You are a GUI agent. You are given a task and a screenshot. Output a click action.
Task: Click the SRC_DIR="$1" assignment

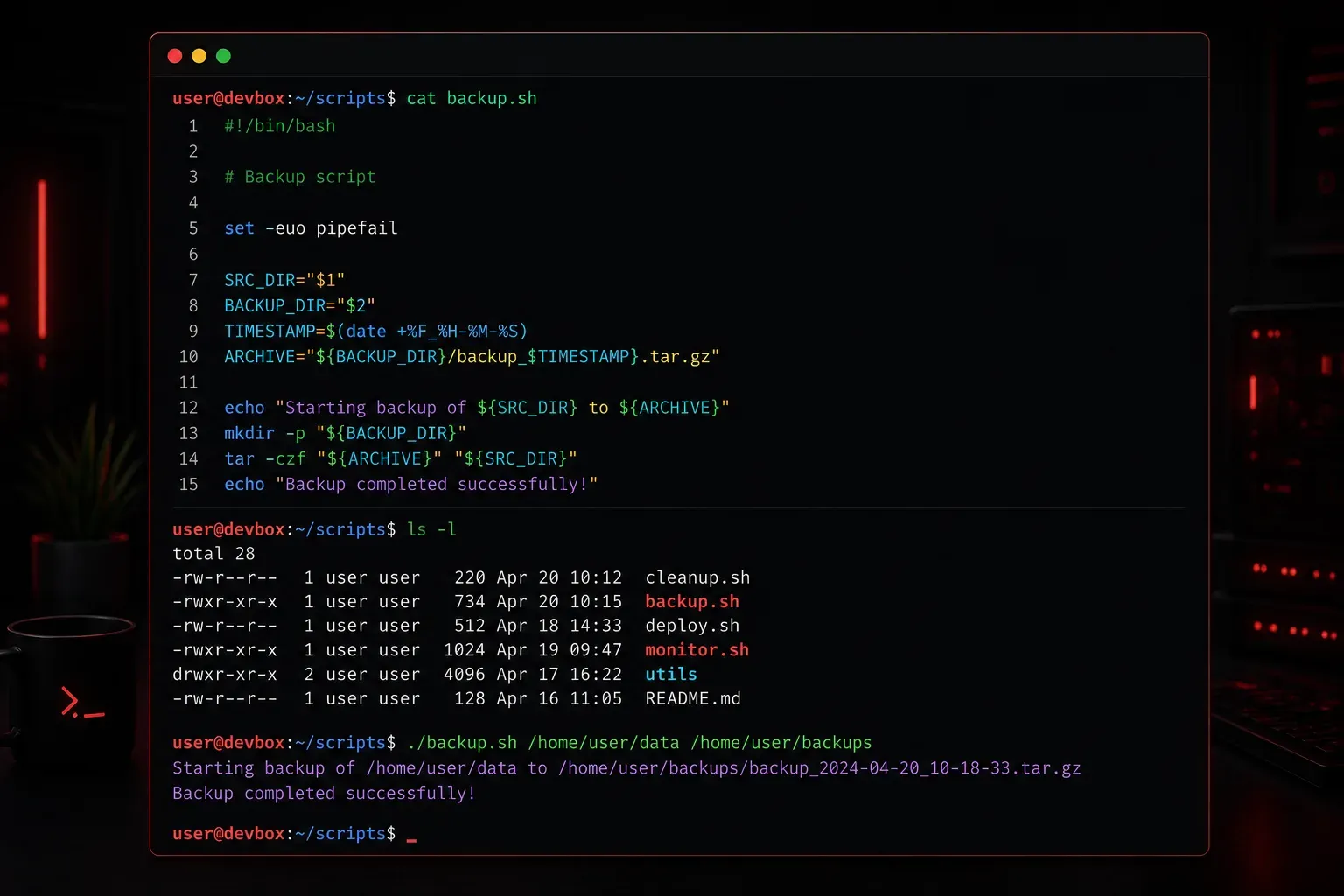(x=284, y=280)
